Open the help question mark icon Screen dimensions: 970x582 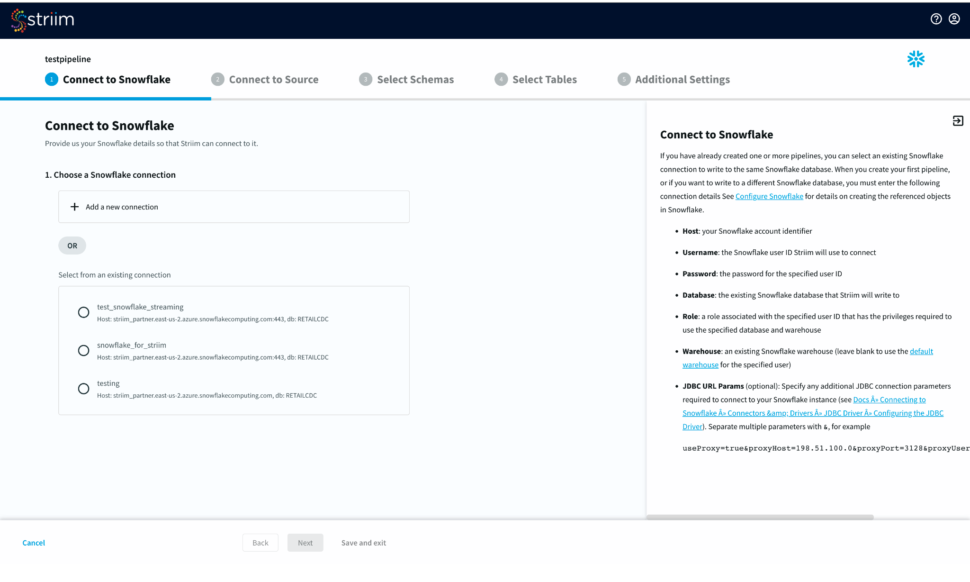936,19
